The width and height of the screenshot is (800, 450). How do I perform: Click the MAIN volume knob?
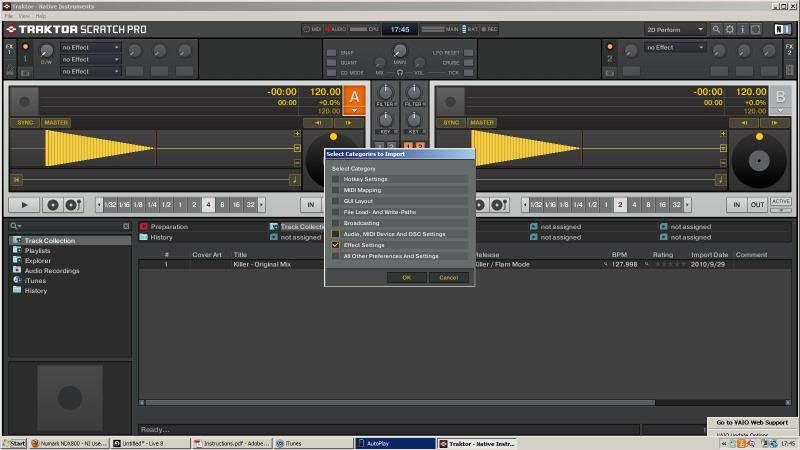tap(400, 51)
